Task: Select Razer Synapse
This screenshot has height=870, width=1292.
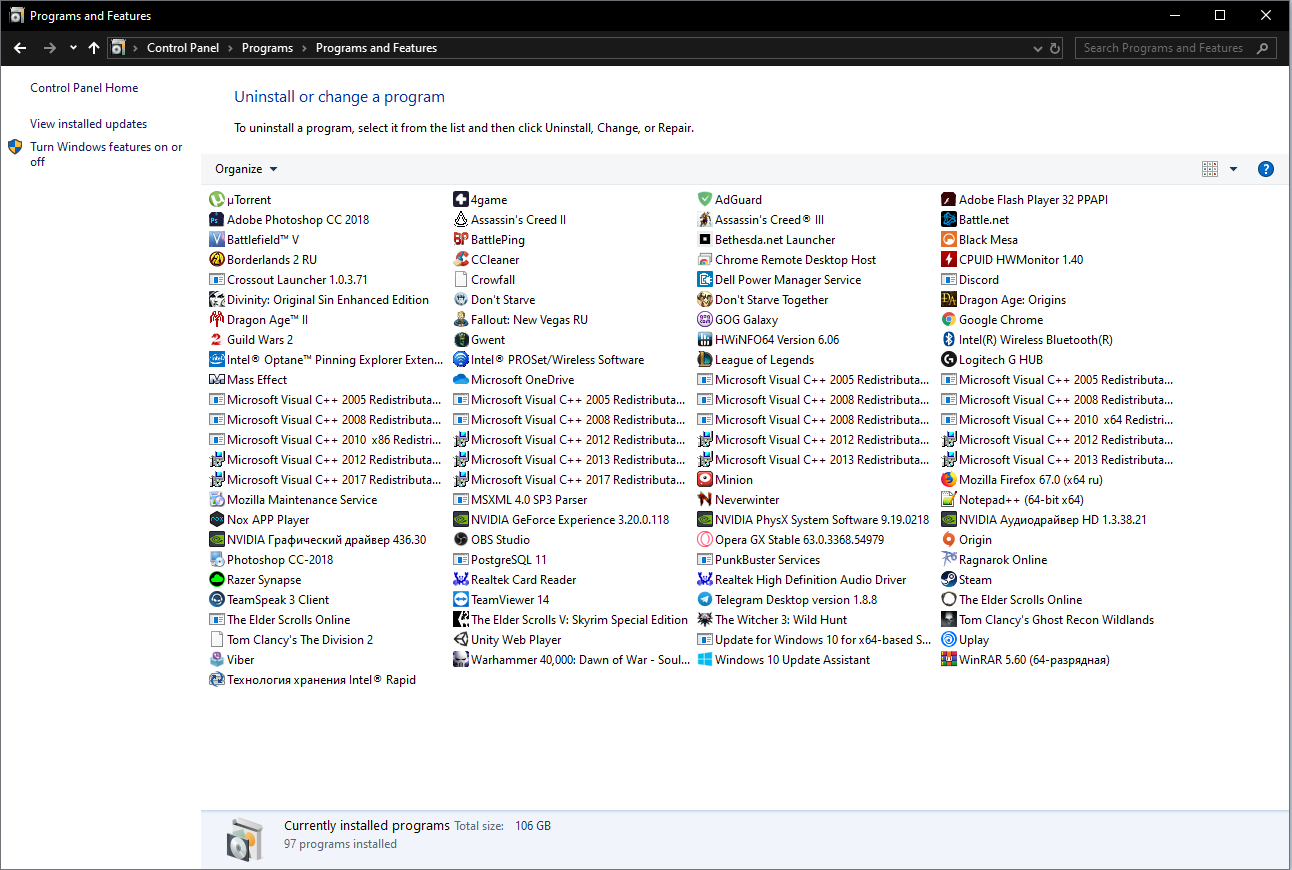Action: pyautogui.click(x=265, y=579)
